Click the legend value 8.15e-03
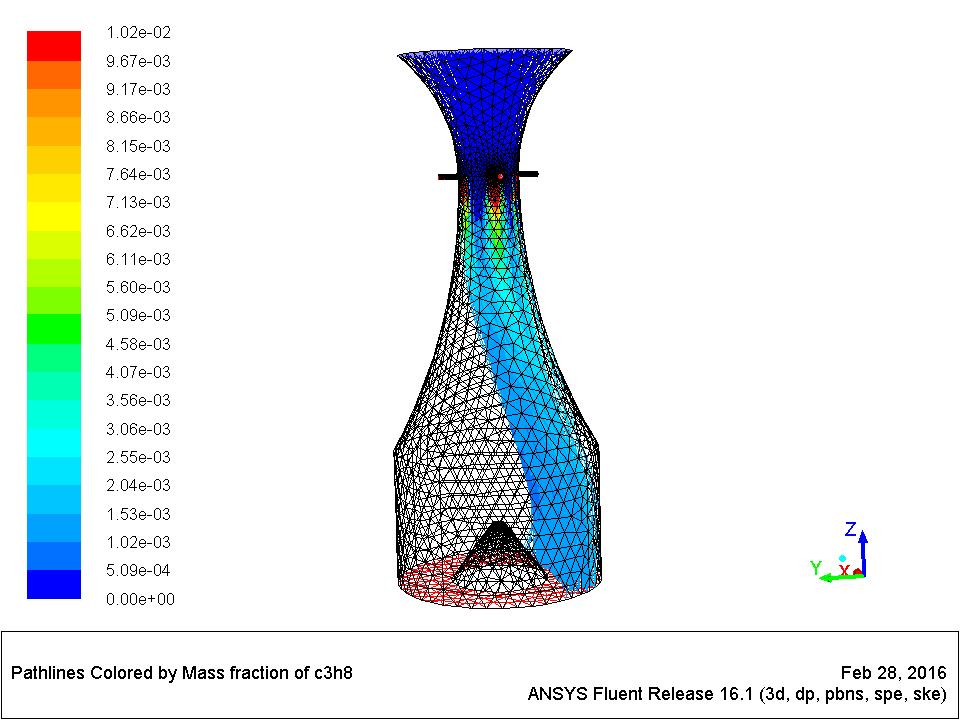960x720 pixels. pyautogui.click(x=138, y=146)
